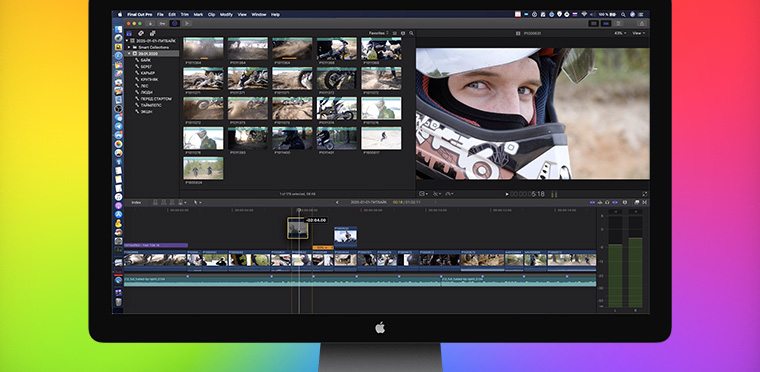Click the browser search magnifier

[x=412, y=33]
